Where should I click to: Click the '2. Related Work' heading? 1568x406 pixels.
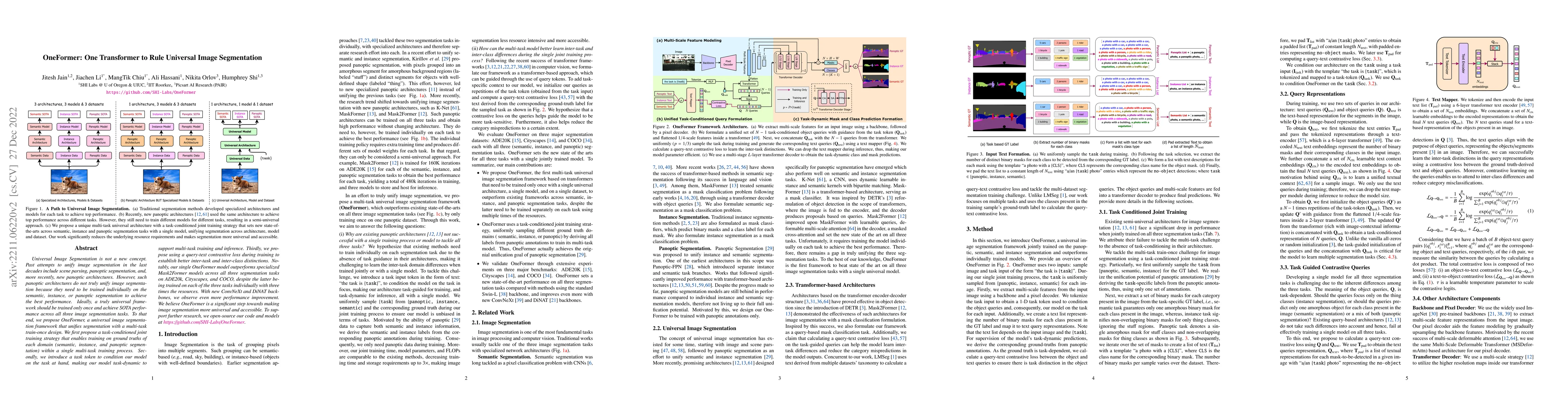[493, 312]
